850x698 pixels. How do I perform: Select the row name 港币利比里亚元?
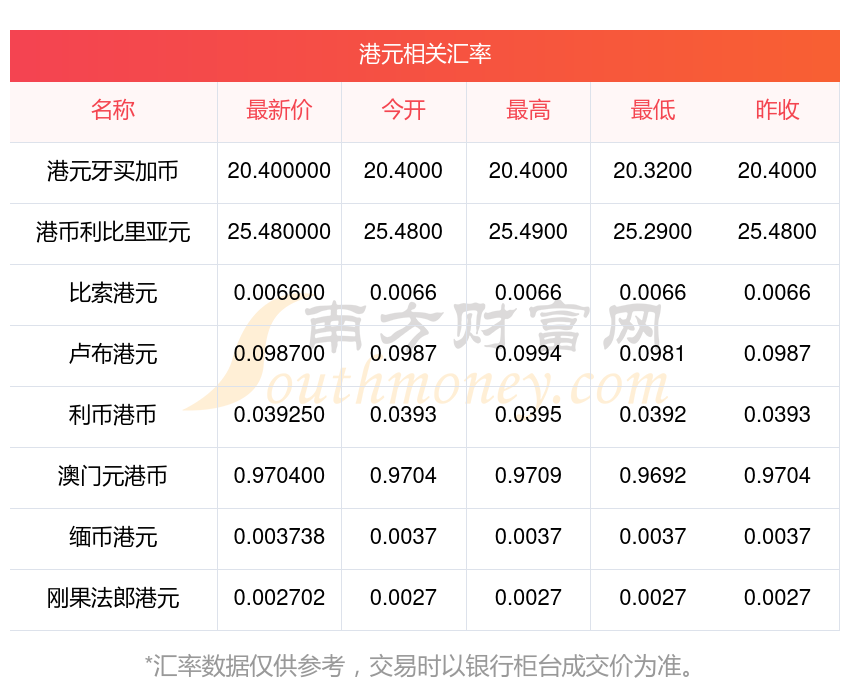(x=113, y=232)
